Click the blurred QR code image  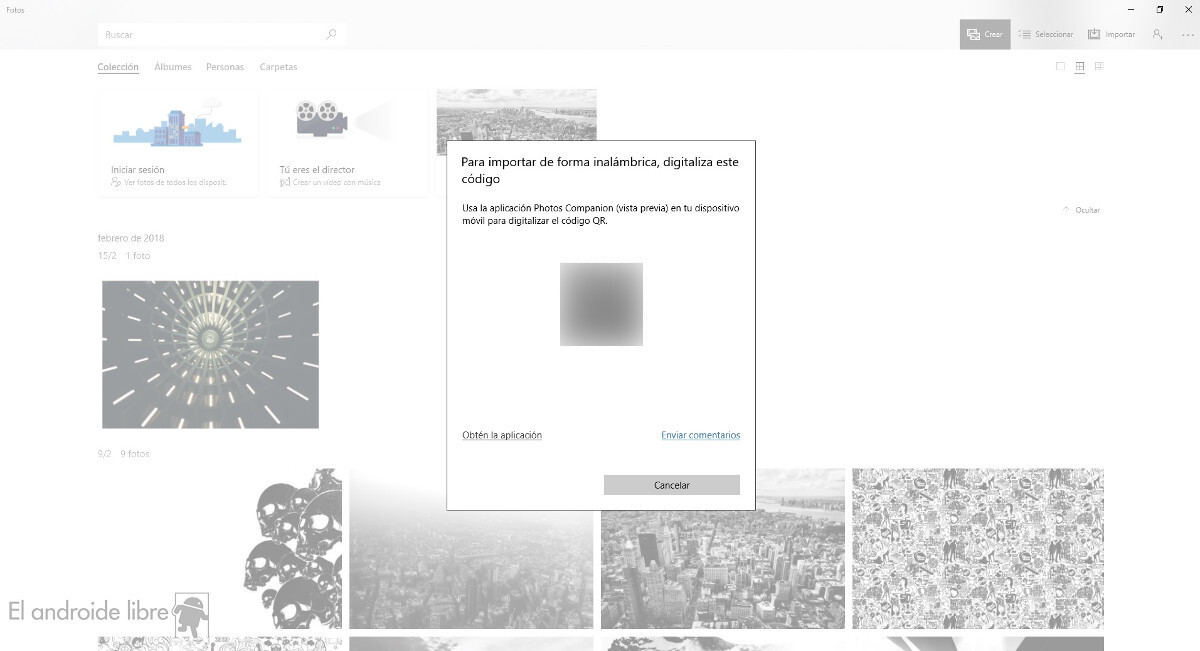click(601, 304)
